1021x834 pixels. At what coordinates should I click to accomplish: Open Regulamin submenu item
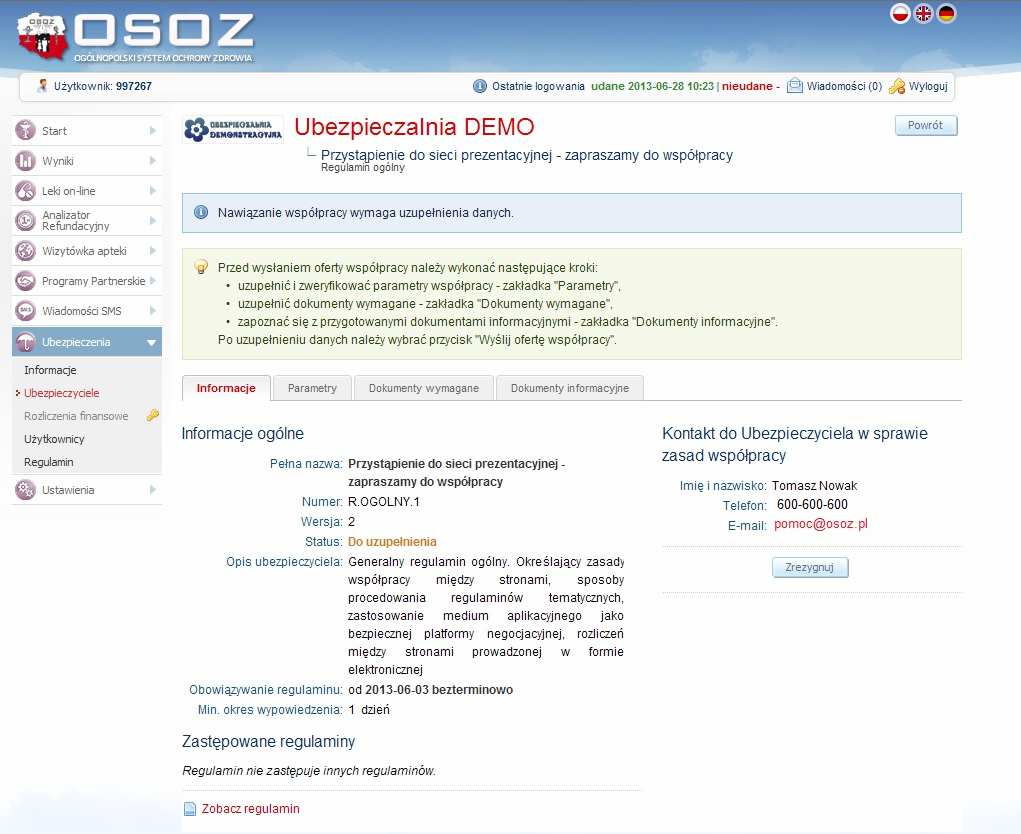coord(49,462)
